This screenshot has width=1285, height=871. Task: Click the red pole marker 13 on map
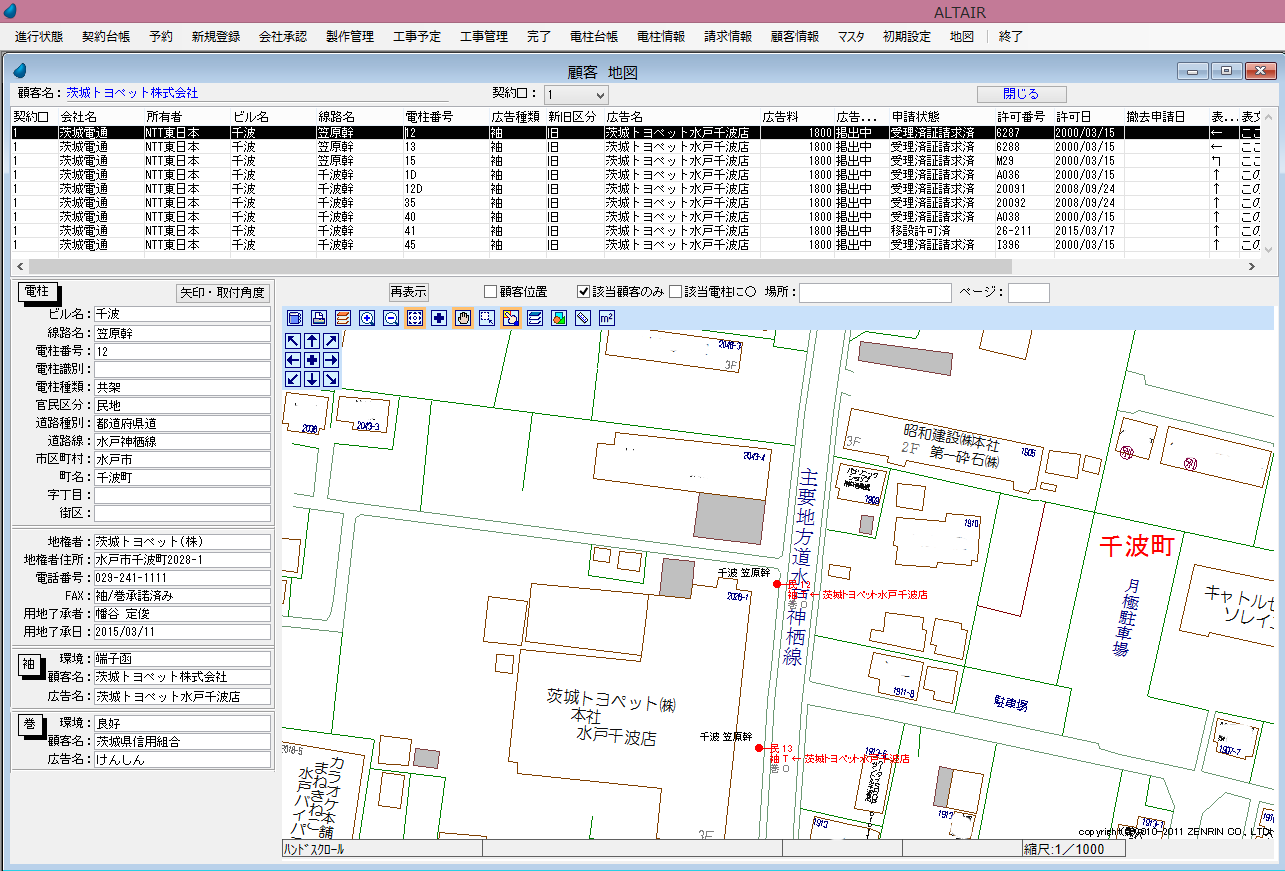(760, 748)
